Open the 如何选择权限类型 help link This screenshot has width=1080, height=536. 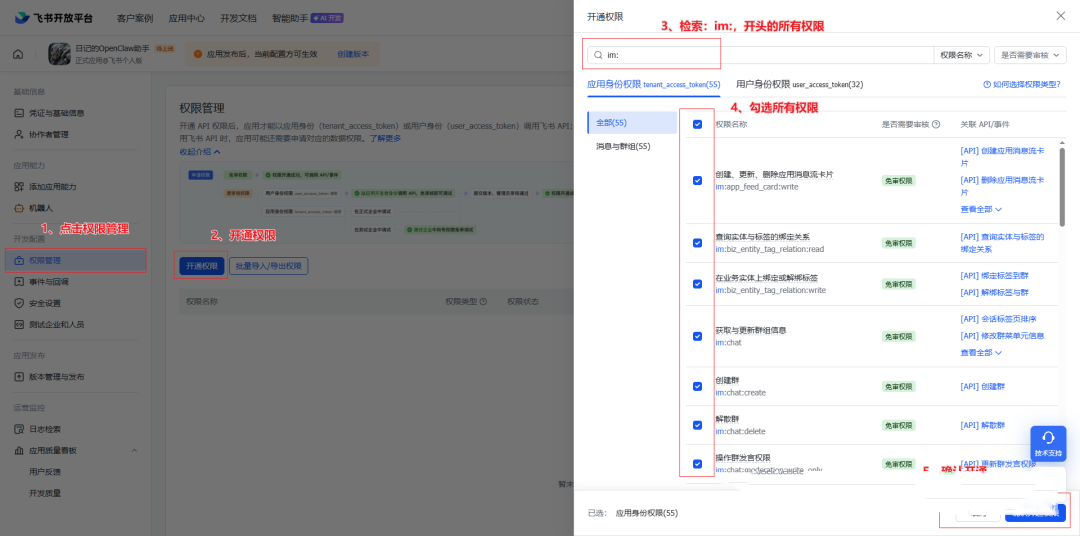pos(1022,84)
